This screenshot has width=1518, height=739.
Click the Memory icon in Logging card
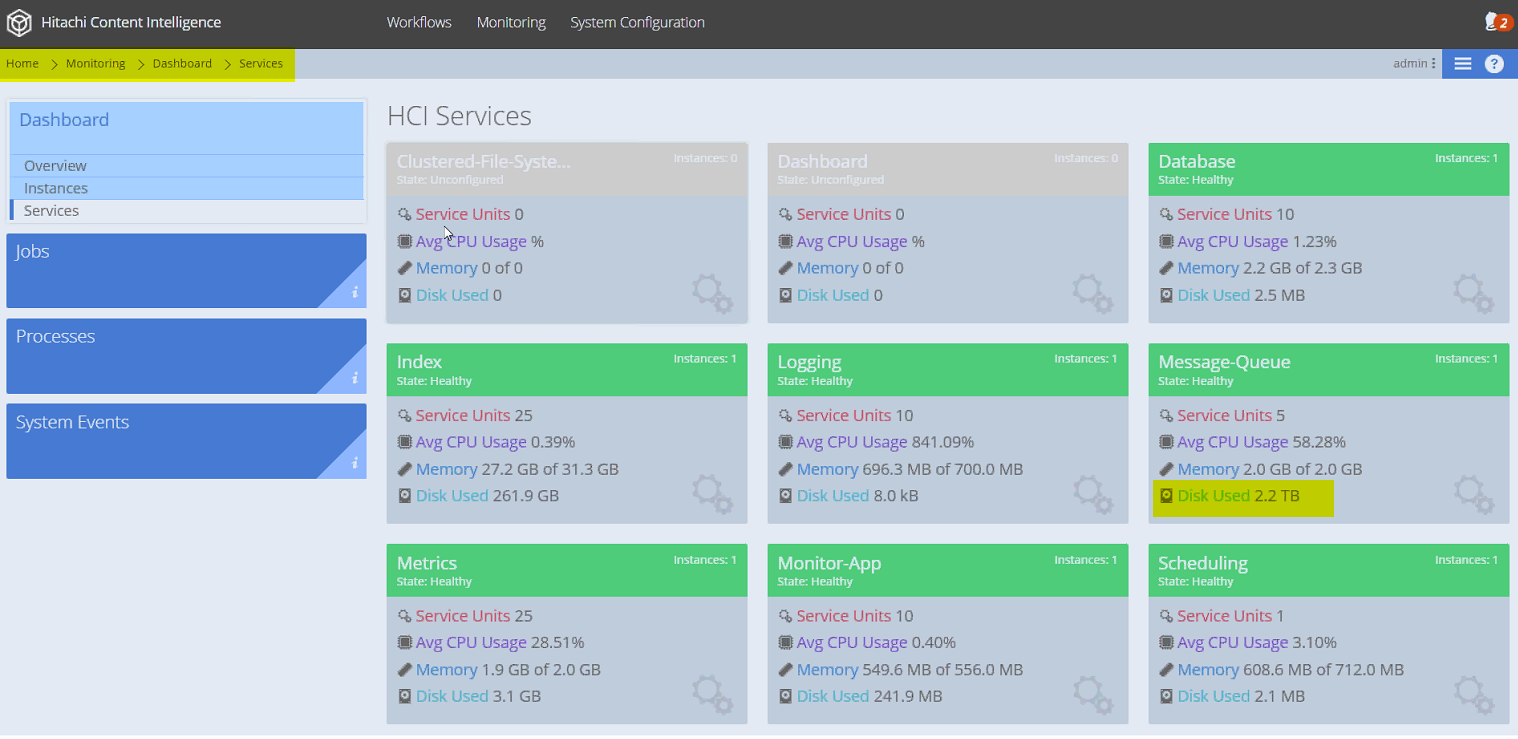pyautogui.click(x=786, y=469)
